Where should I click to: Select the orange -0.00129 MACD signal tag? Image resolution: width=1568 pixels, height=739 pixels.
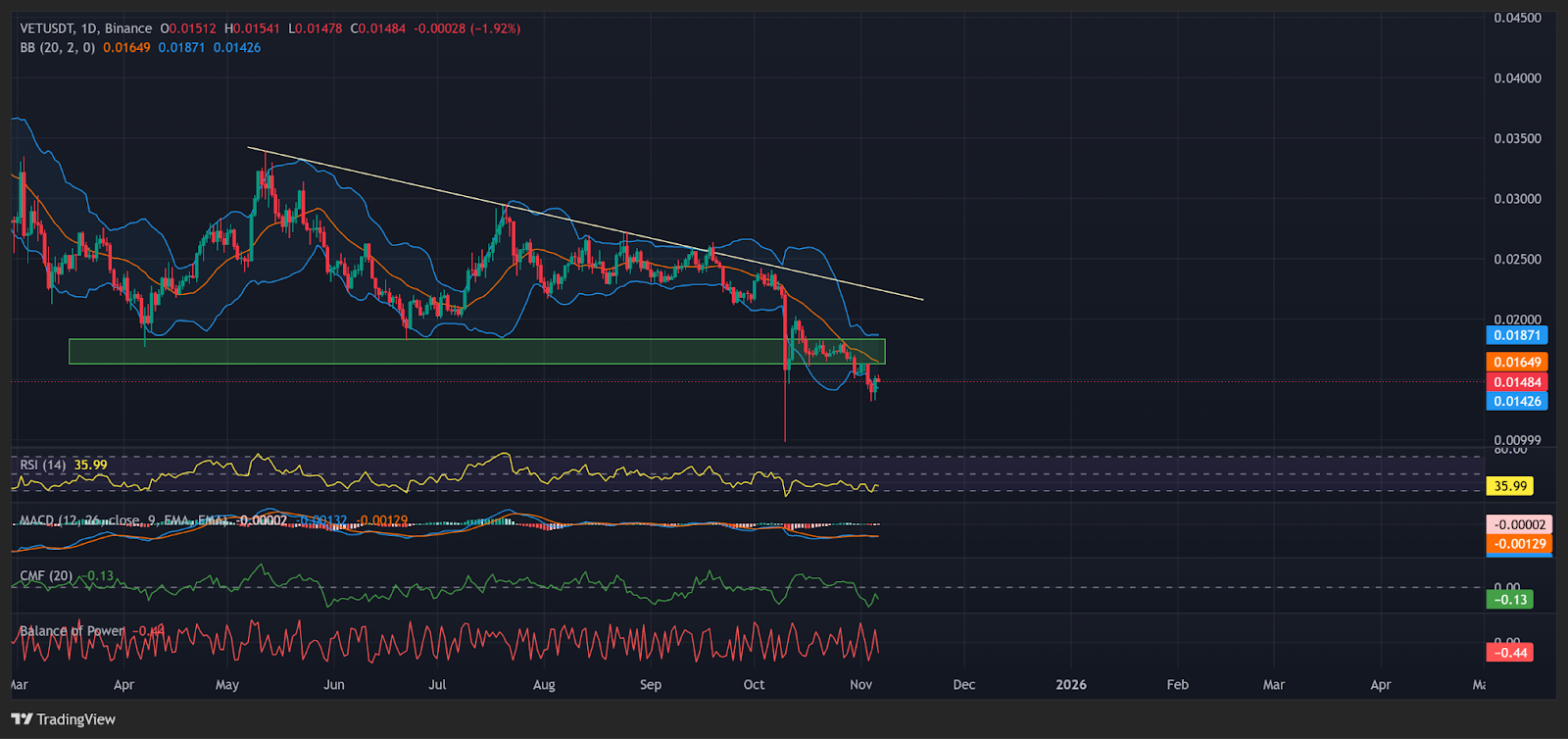(x=1519, y=544)
